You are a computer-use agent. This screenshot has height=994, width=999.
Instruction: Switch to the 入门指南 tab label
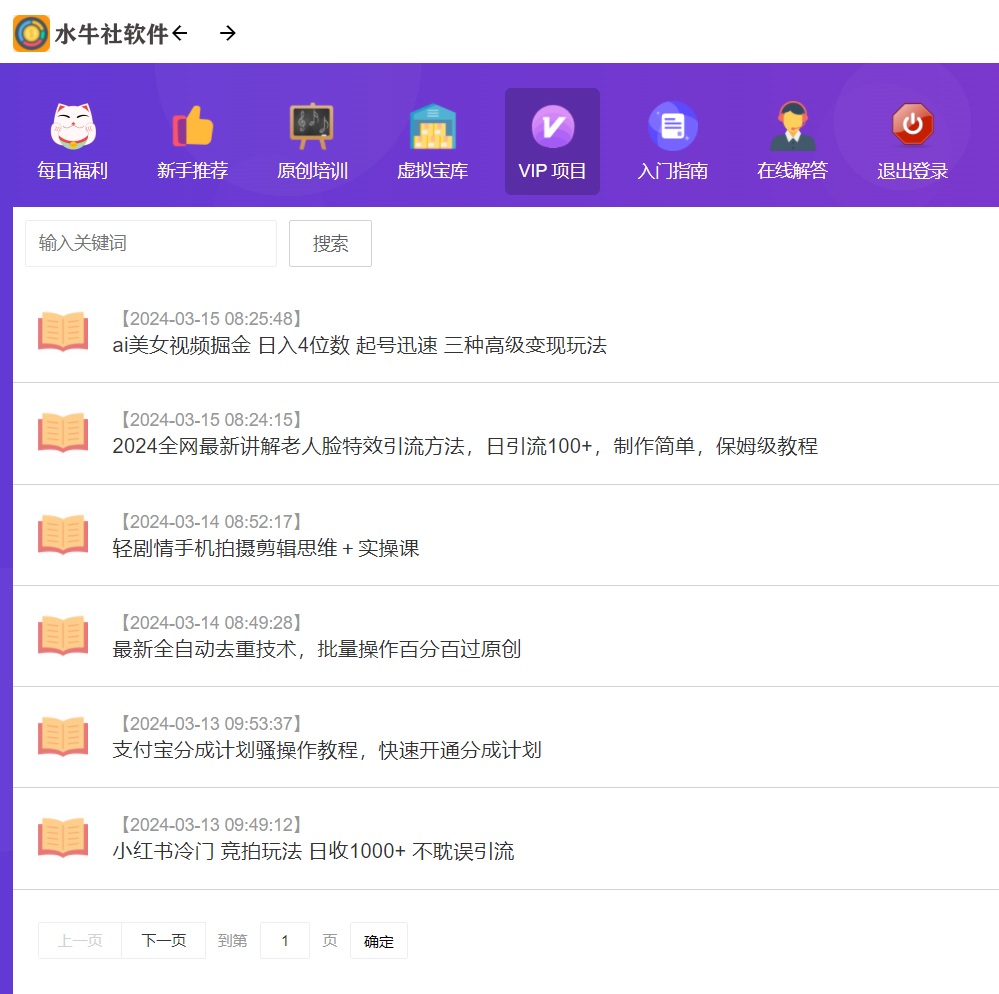coord(672,171)
